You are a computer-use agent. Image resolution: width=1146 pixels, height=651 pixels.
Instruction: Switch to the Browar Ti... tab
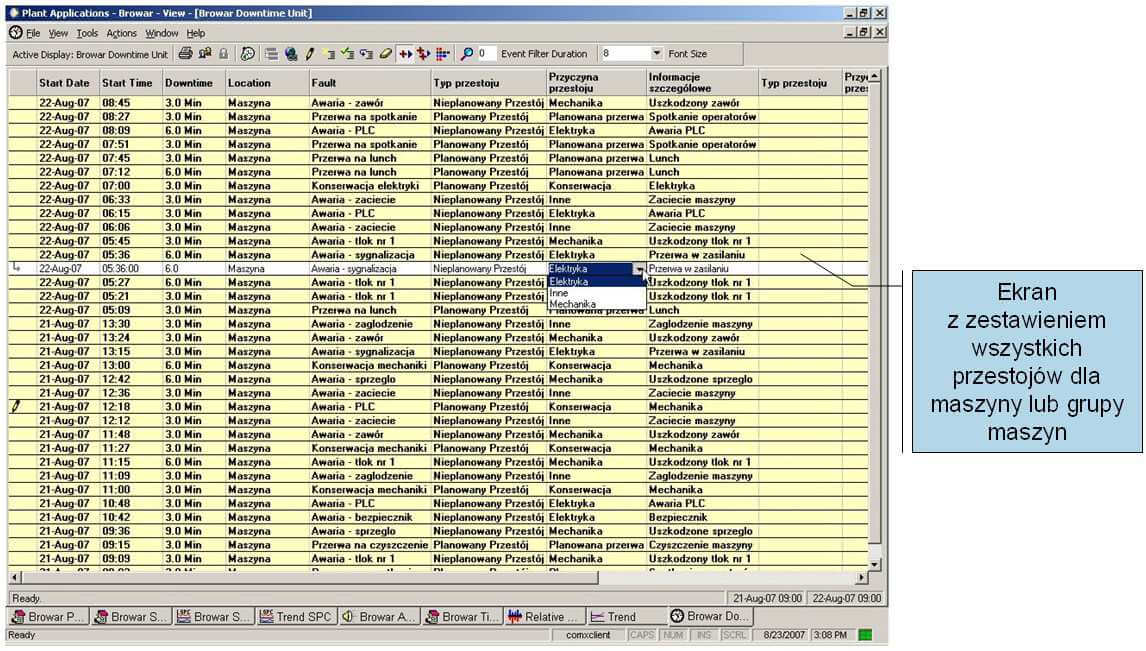(x=462, y=617)
